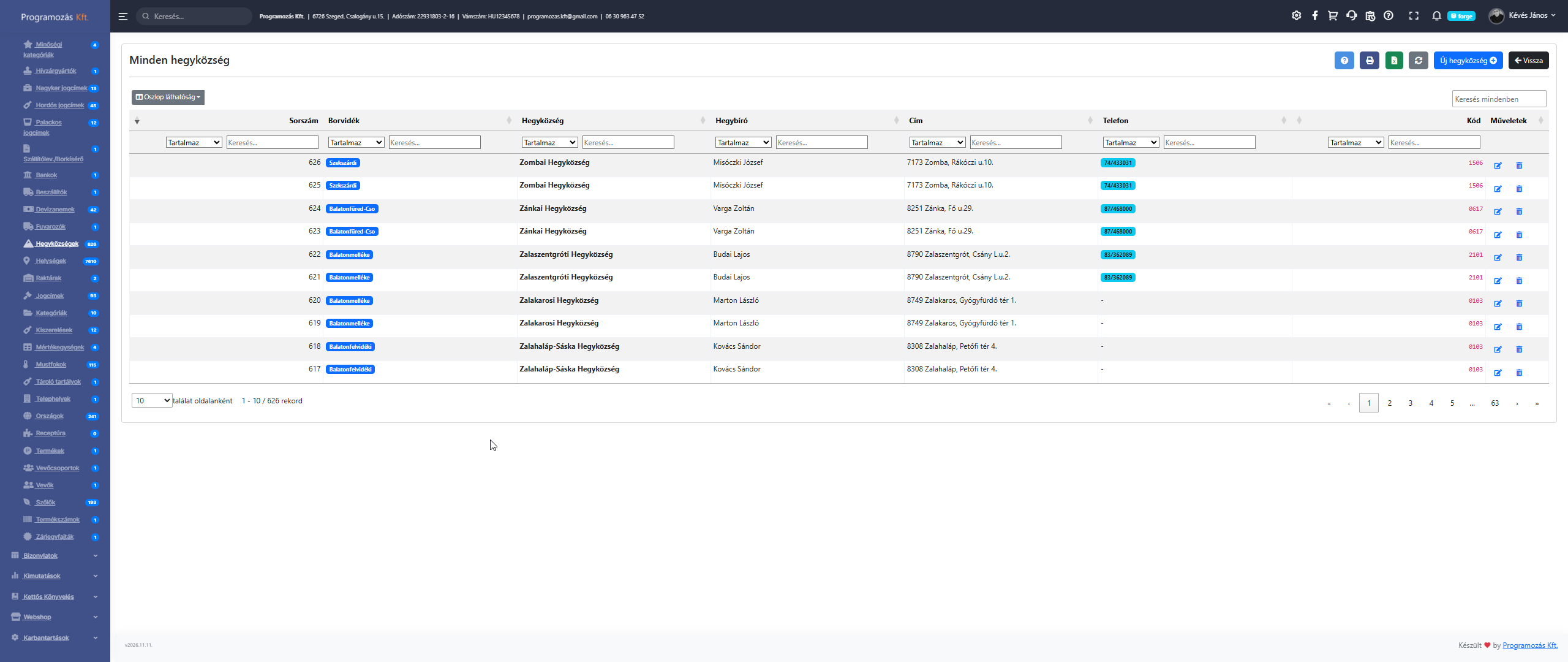Click the print button in the page header
1568x662 pixels.
pyautogui.click(x=1370, y=61)
